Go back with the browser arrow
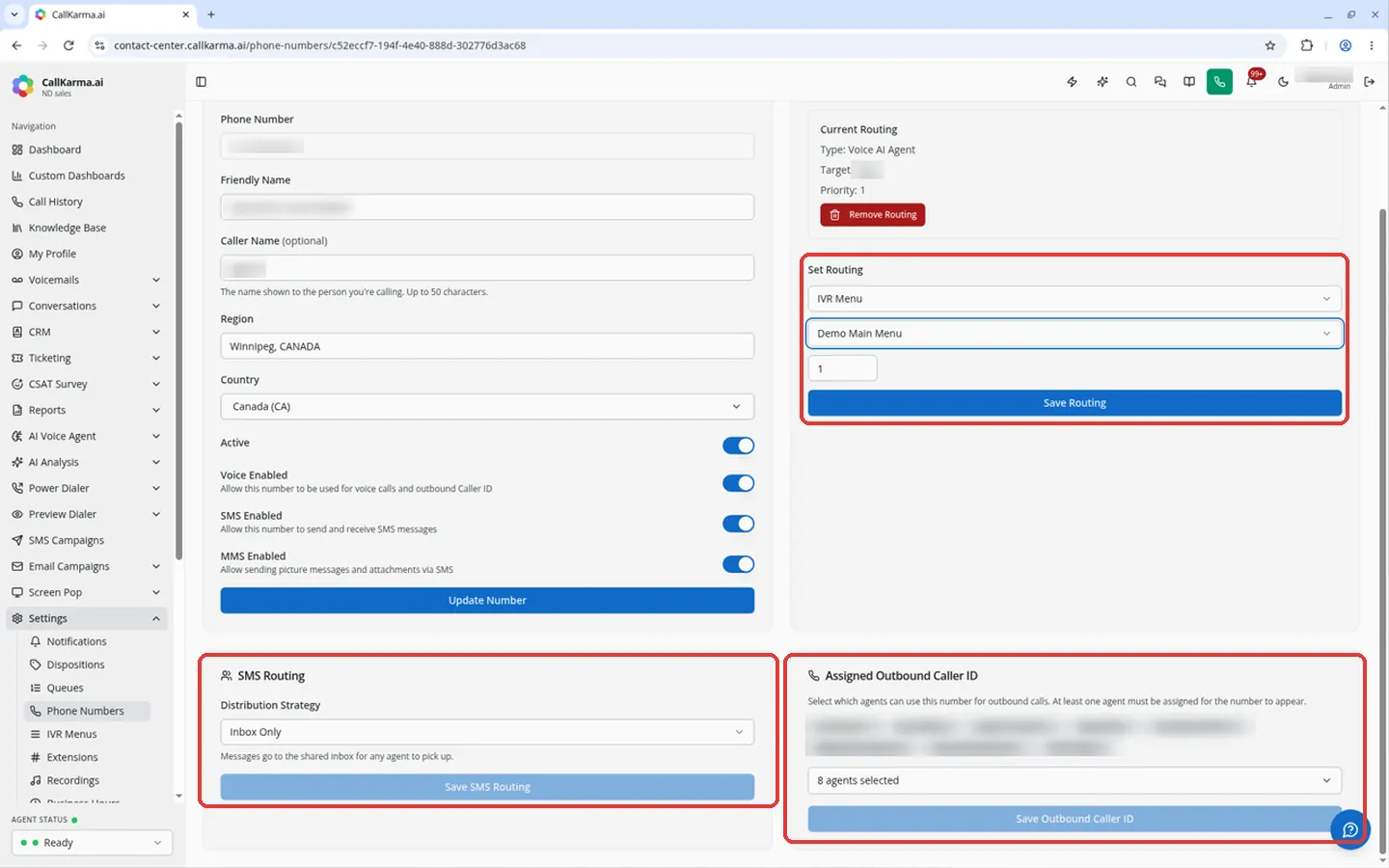This screenshot has width=1389, height=868. 16,45
